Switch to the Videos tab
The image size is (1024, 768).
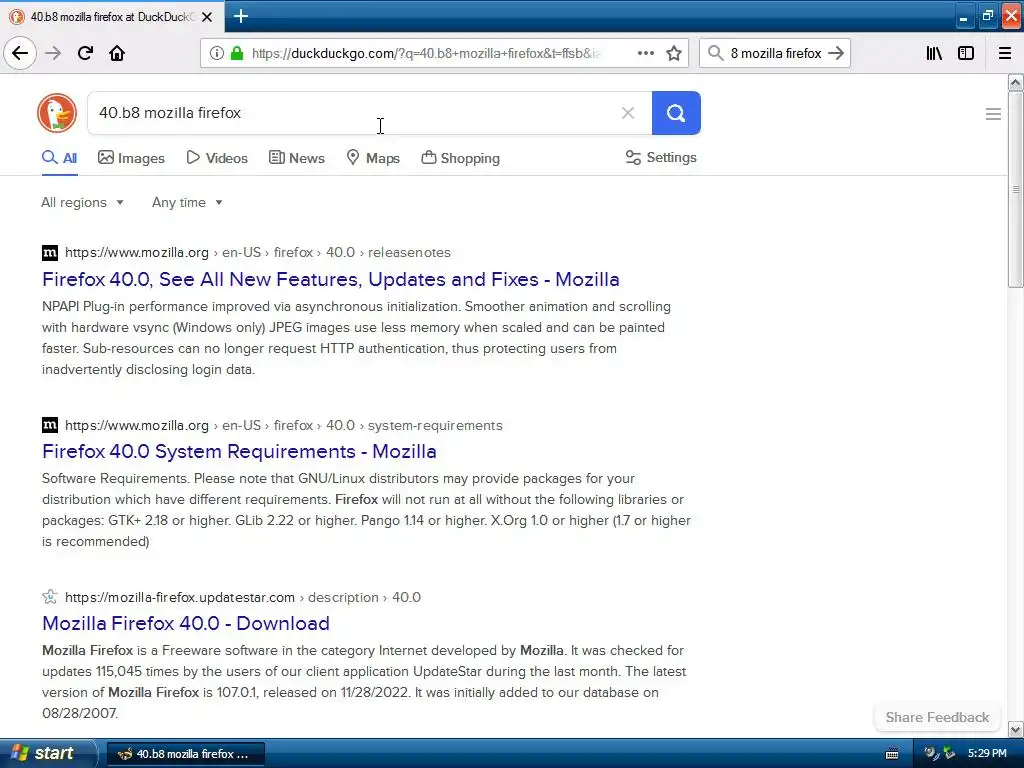(x=217, y=158)
